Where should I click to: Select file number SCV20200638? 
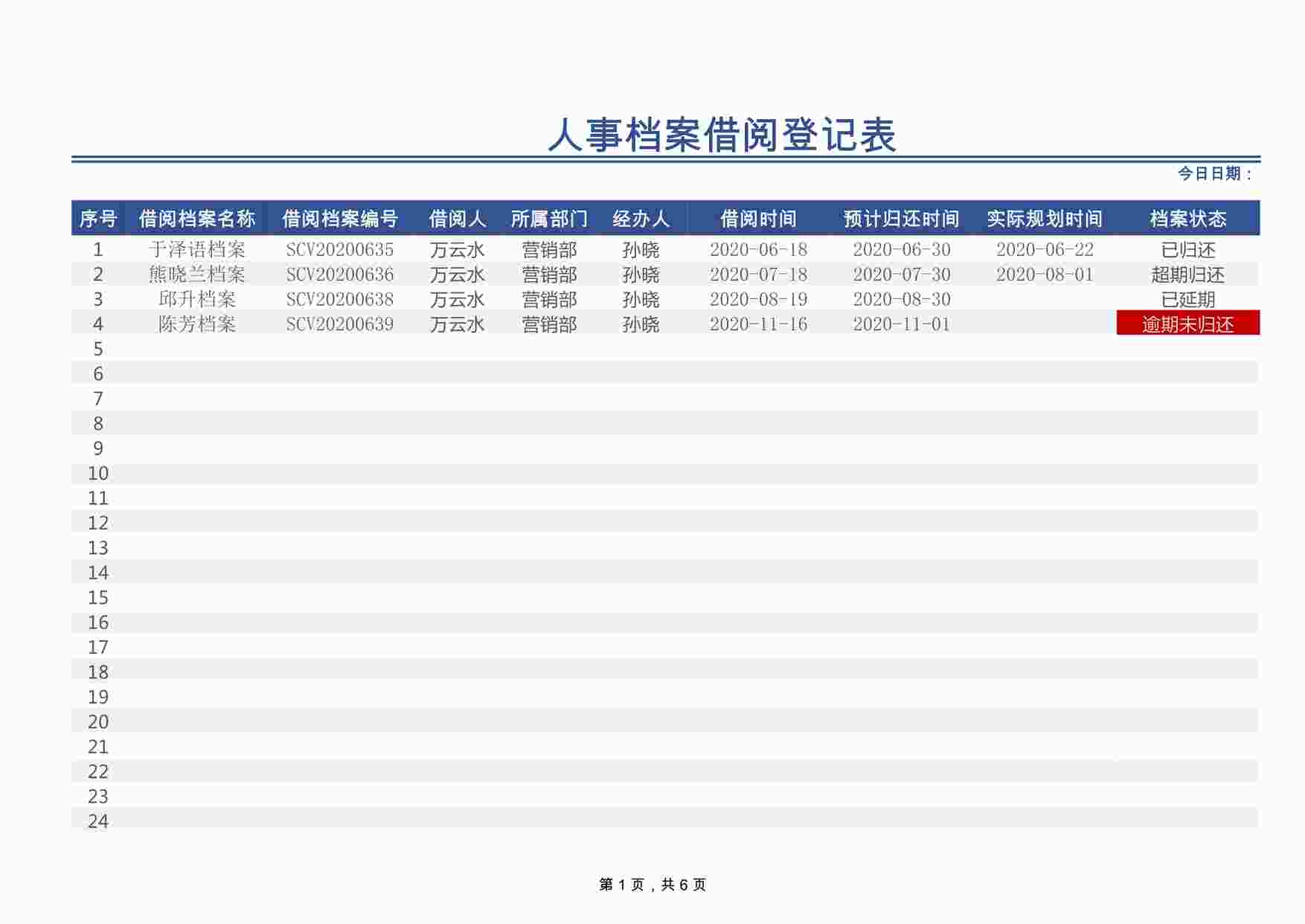[340, 299]
